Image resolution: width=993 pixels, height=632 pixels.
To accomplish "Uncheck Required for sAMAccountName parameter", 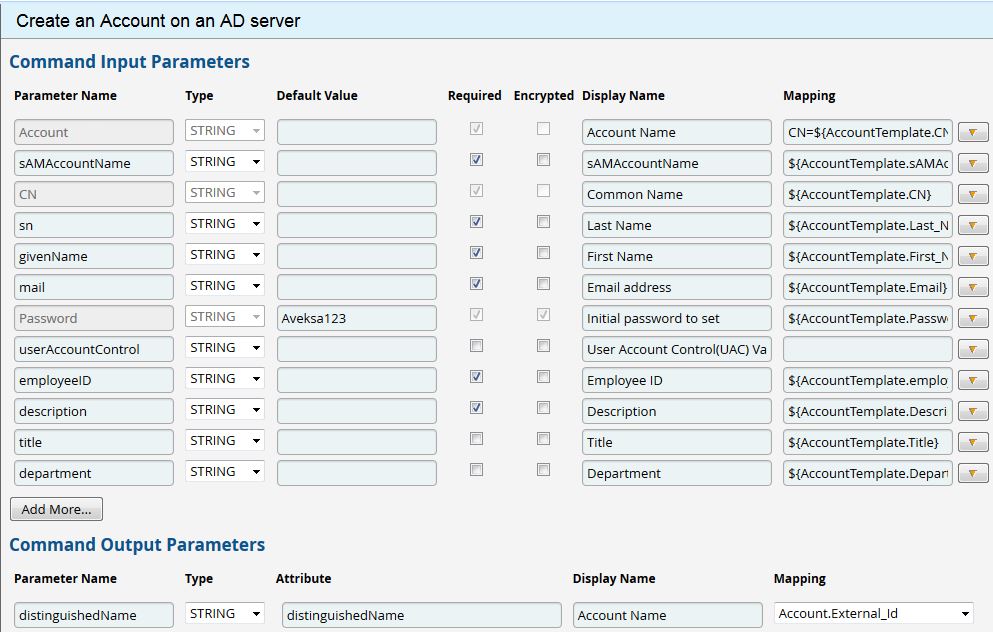I will point(476,160).
